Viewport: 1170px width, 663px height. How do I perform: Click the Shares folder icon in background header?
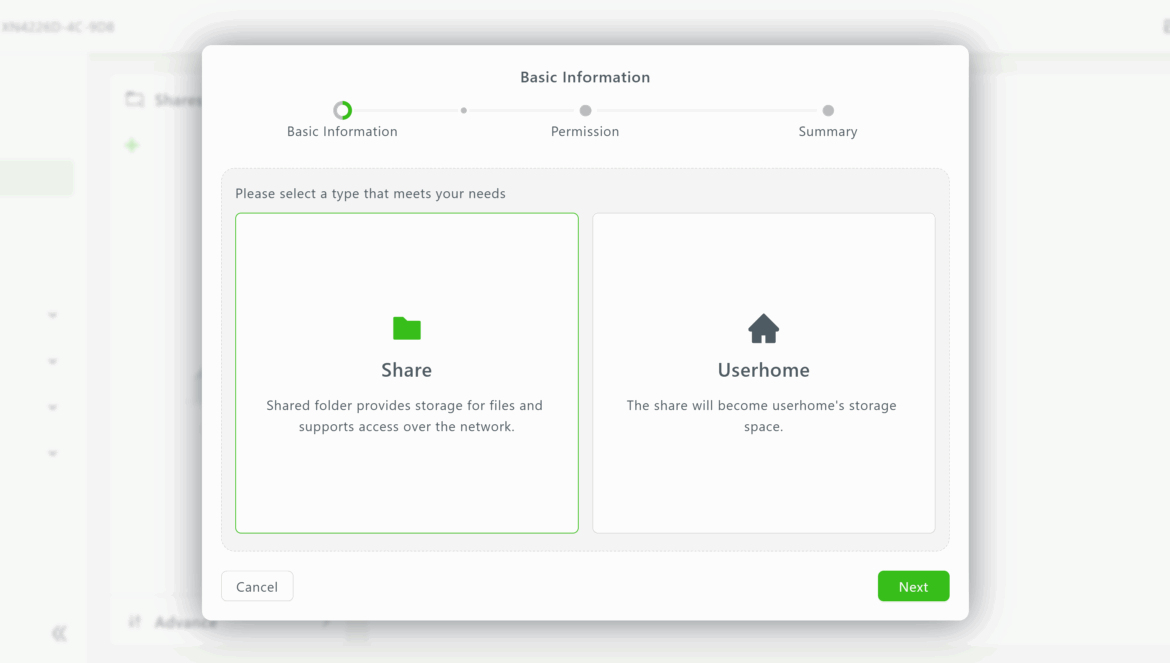134,99
